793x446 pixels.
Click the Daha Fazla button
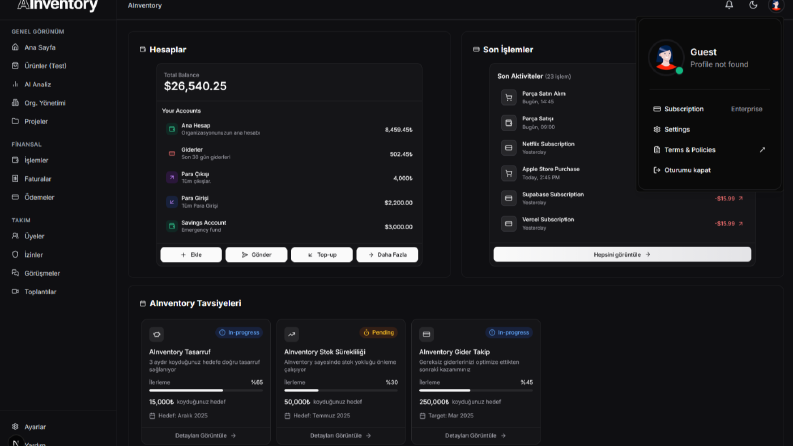(387, 255)
